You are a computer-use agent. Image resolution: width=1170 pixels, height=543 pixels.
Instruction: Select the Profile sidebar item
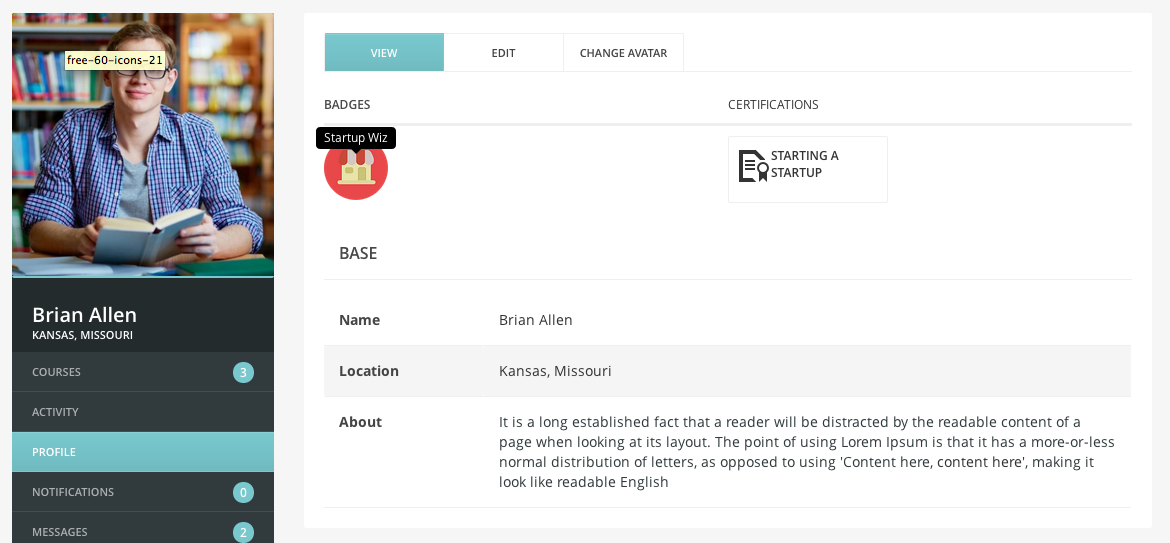[x=54, y=452]
